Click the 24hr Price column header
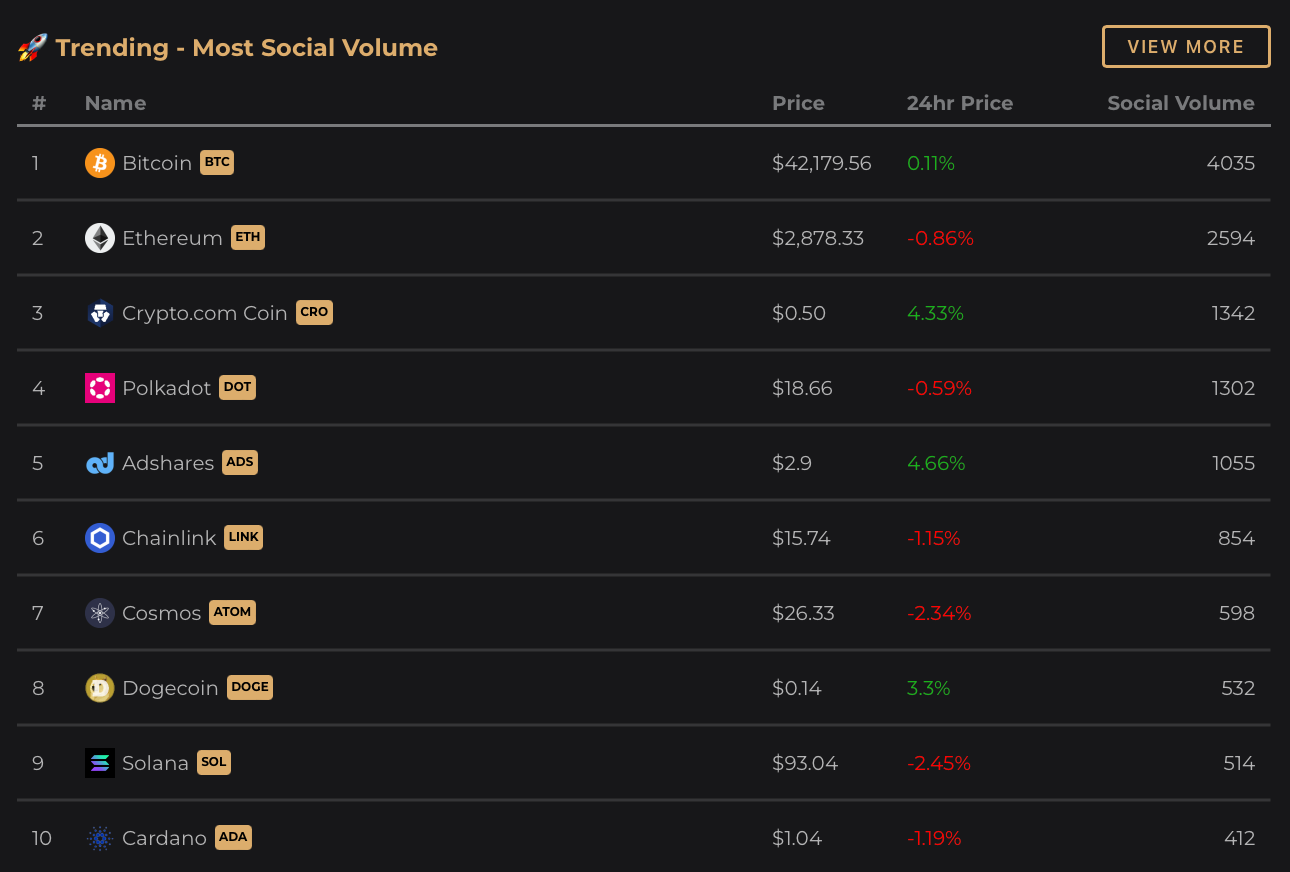Image resolution: width=1290 pixels, height=872 pixels. [x=960, y=103]
